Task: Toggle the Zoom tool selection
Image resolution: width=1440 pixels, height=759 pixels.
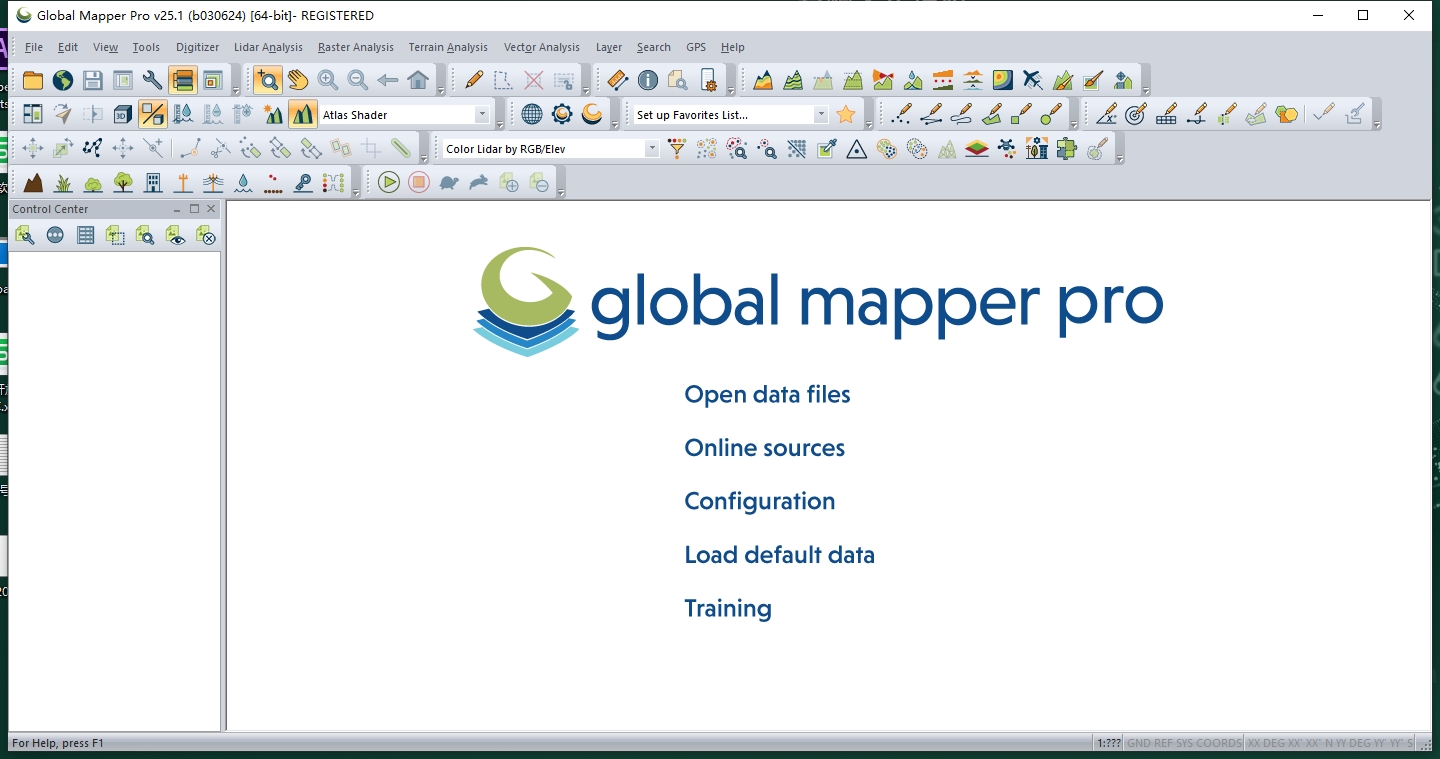Action: point(269,79)
